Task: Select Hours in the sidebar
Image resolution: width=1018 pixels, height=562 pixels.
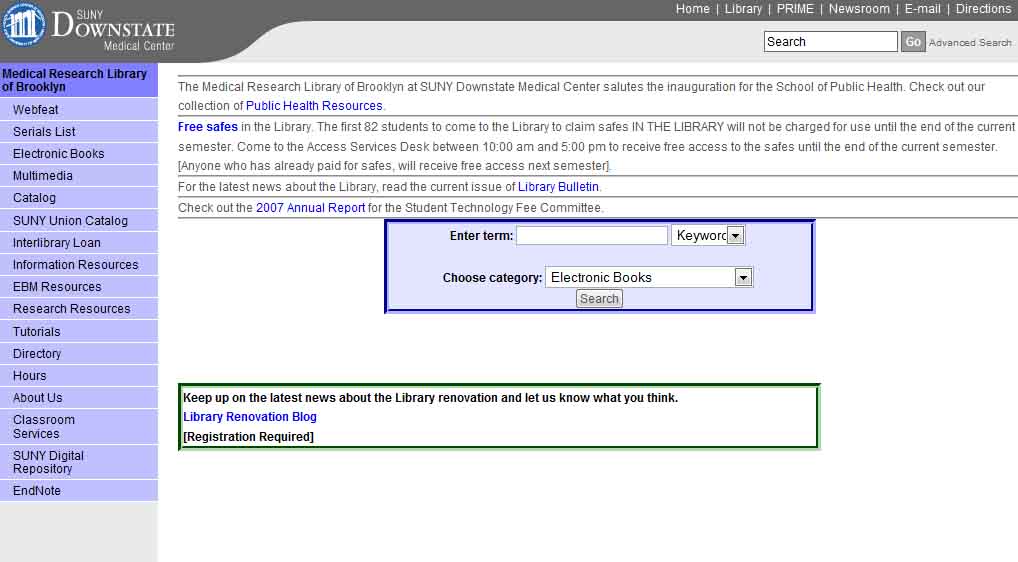Action: point(79,376)
